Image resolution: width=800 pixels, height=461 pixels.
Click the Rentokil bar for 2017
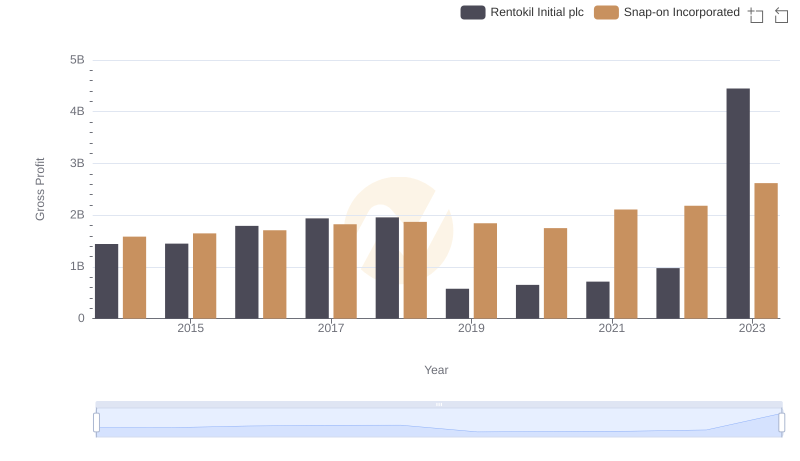[317, 269]
